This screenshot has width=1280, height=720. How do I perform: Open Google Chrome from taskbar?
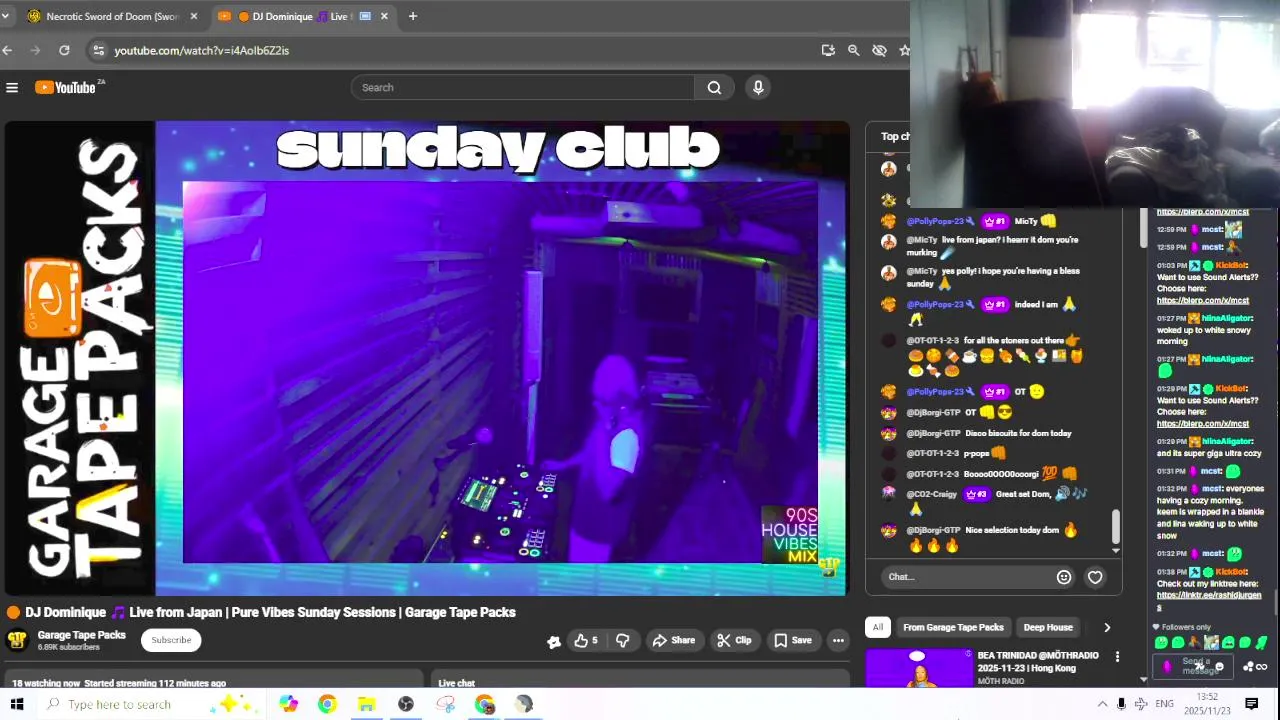(327, 704)
